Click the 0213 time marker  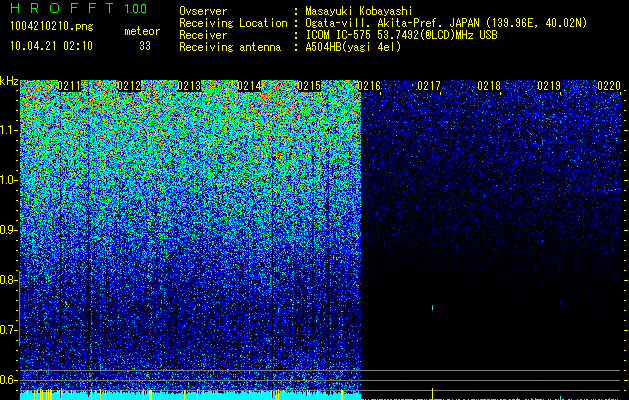[x=189, y=86]
